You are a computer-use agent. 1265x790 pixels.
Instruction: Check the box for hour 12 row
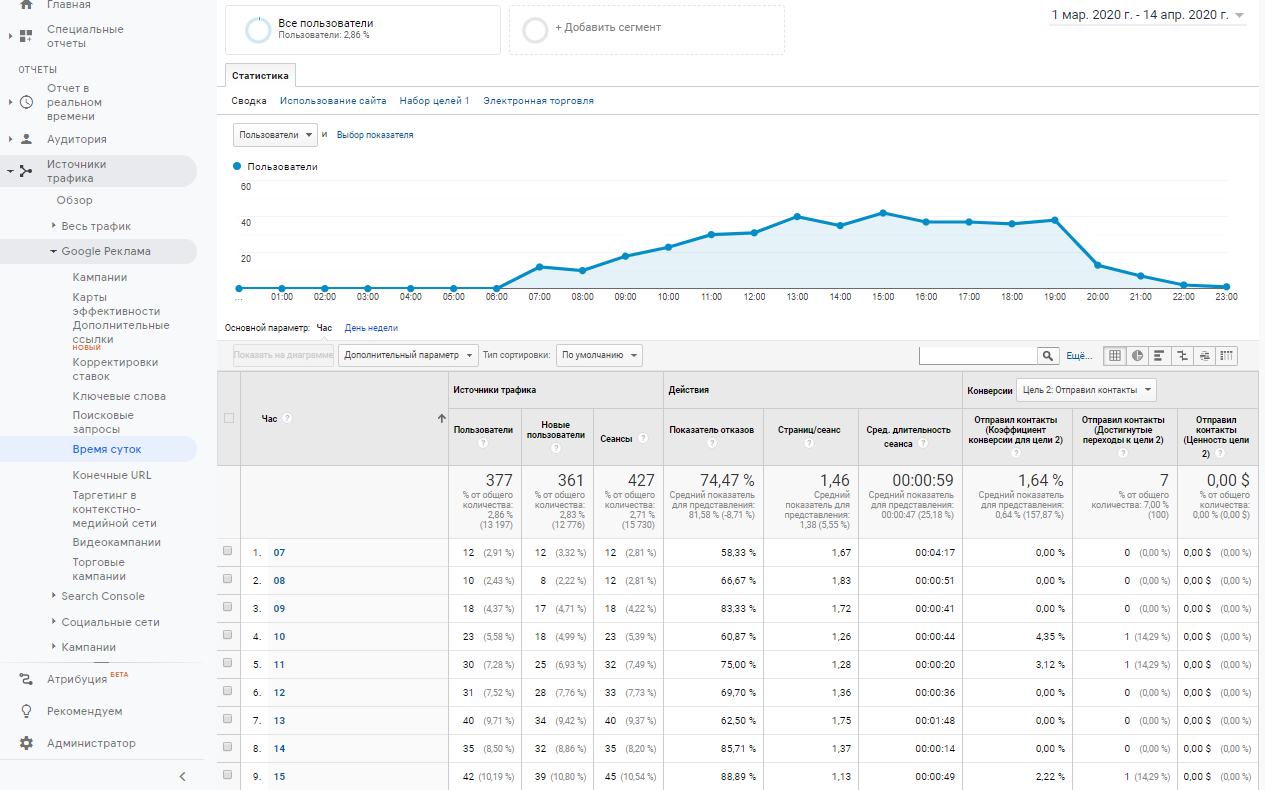click(228, 691)
